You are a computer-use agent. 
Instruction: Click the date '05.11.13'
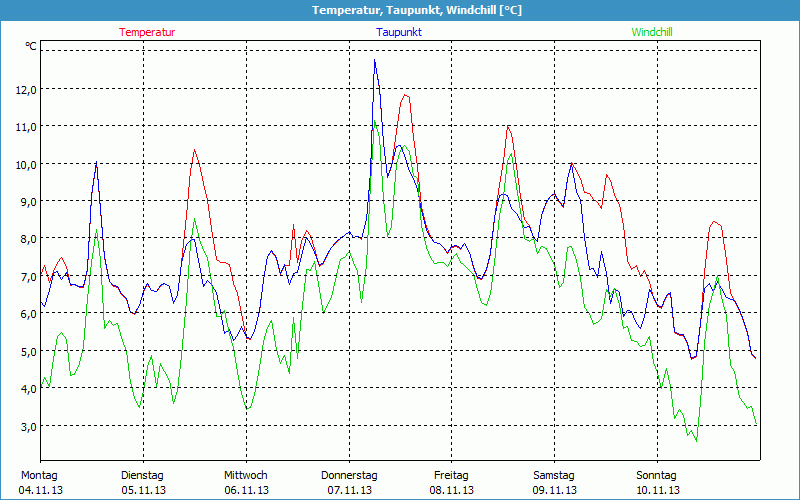143,490
